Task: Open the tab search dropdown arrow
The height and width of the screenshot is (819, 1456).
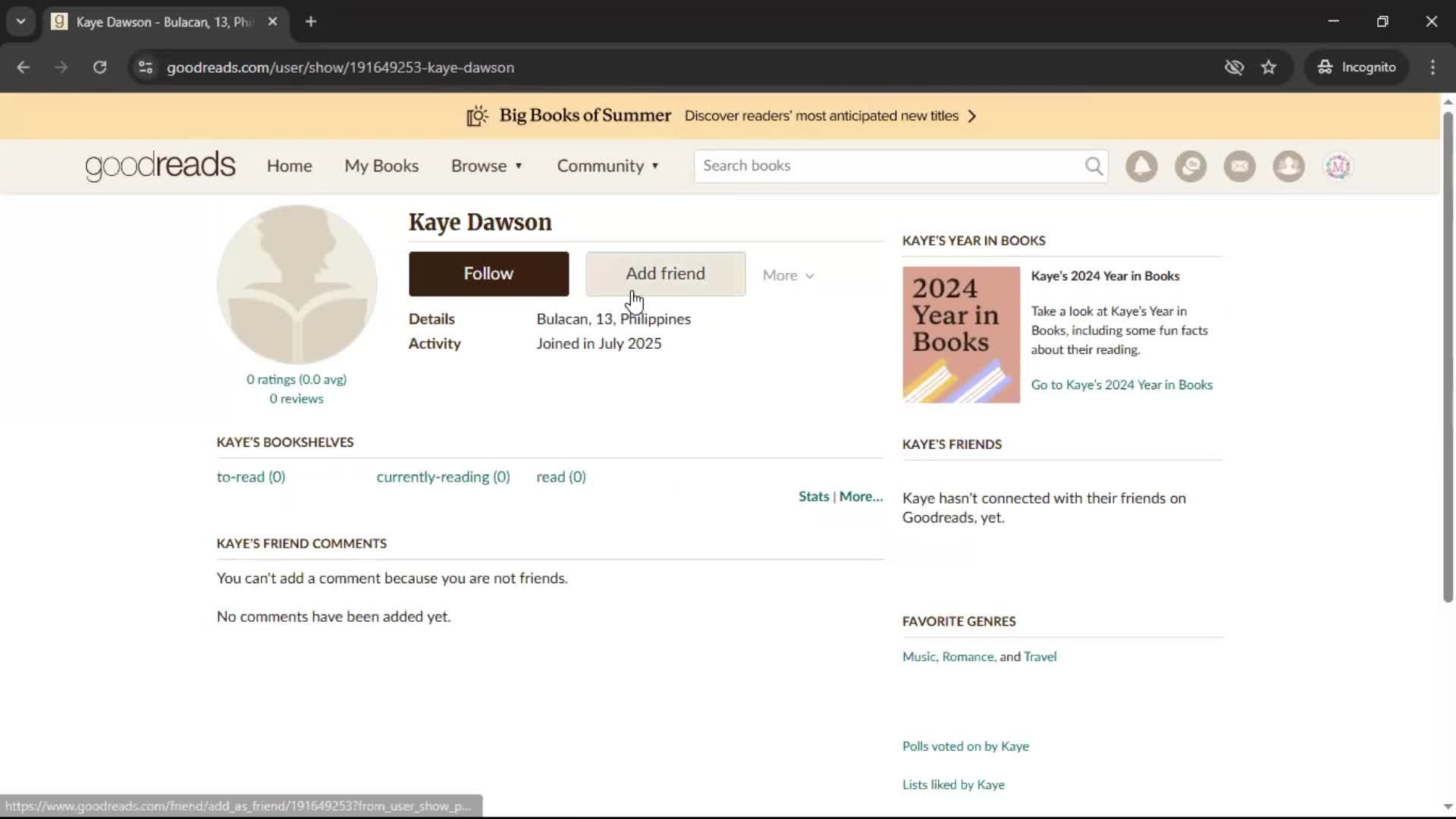Action: point(21,22)
